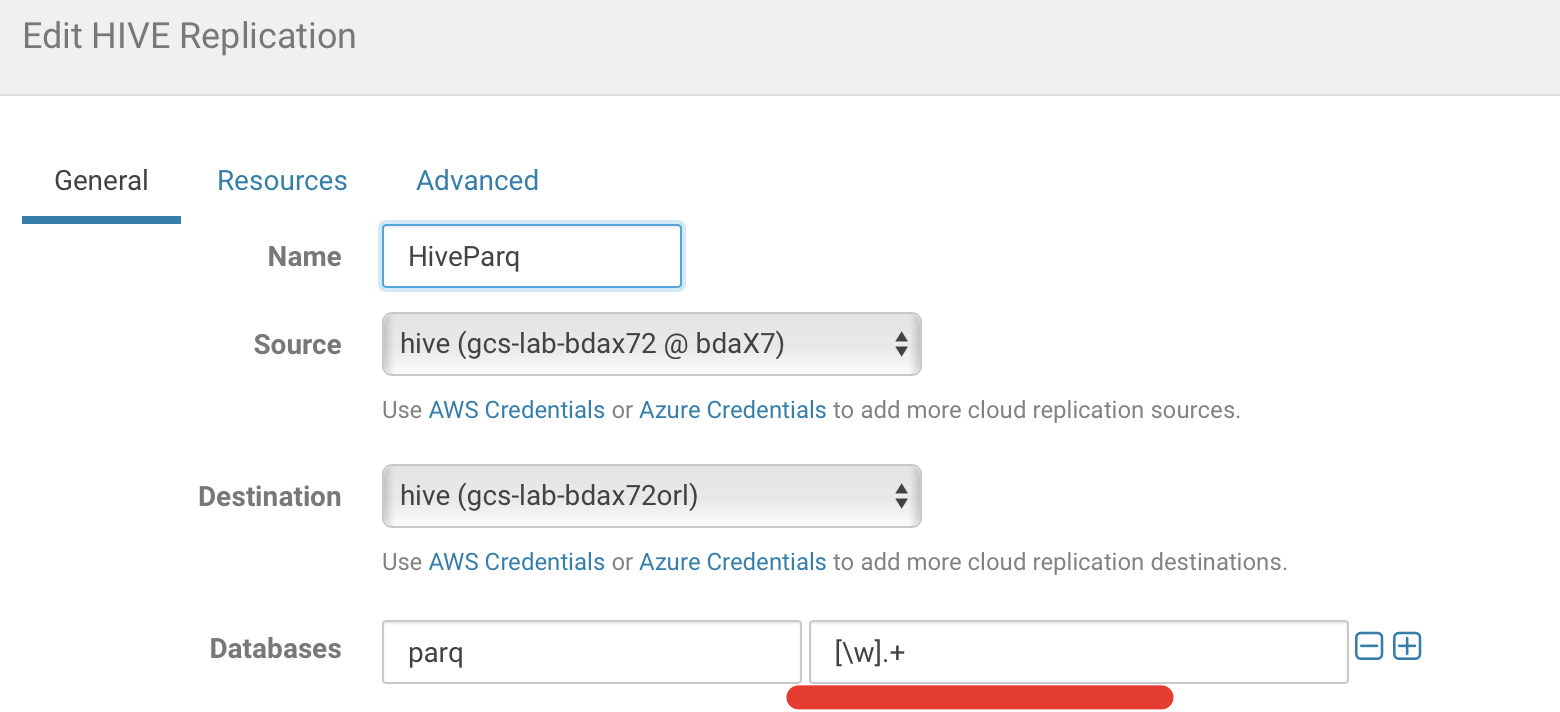
Task: Open Azure Credentials link under Destination
Action: 732,562
